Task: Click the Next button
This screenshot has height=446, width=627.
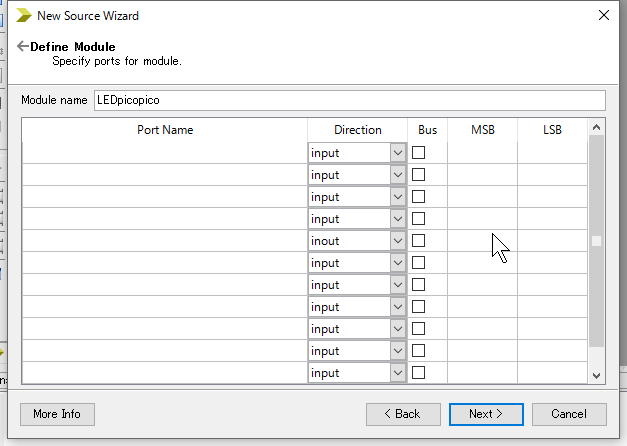Action: (x=486, y=414)
